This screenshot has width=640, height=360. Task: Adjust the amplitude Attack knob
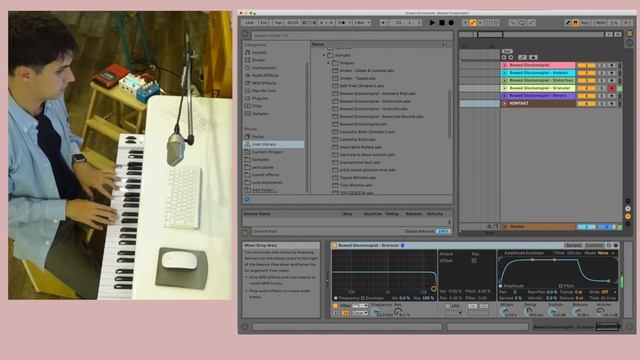pos(504,312)
